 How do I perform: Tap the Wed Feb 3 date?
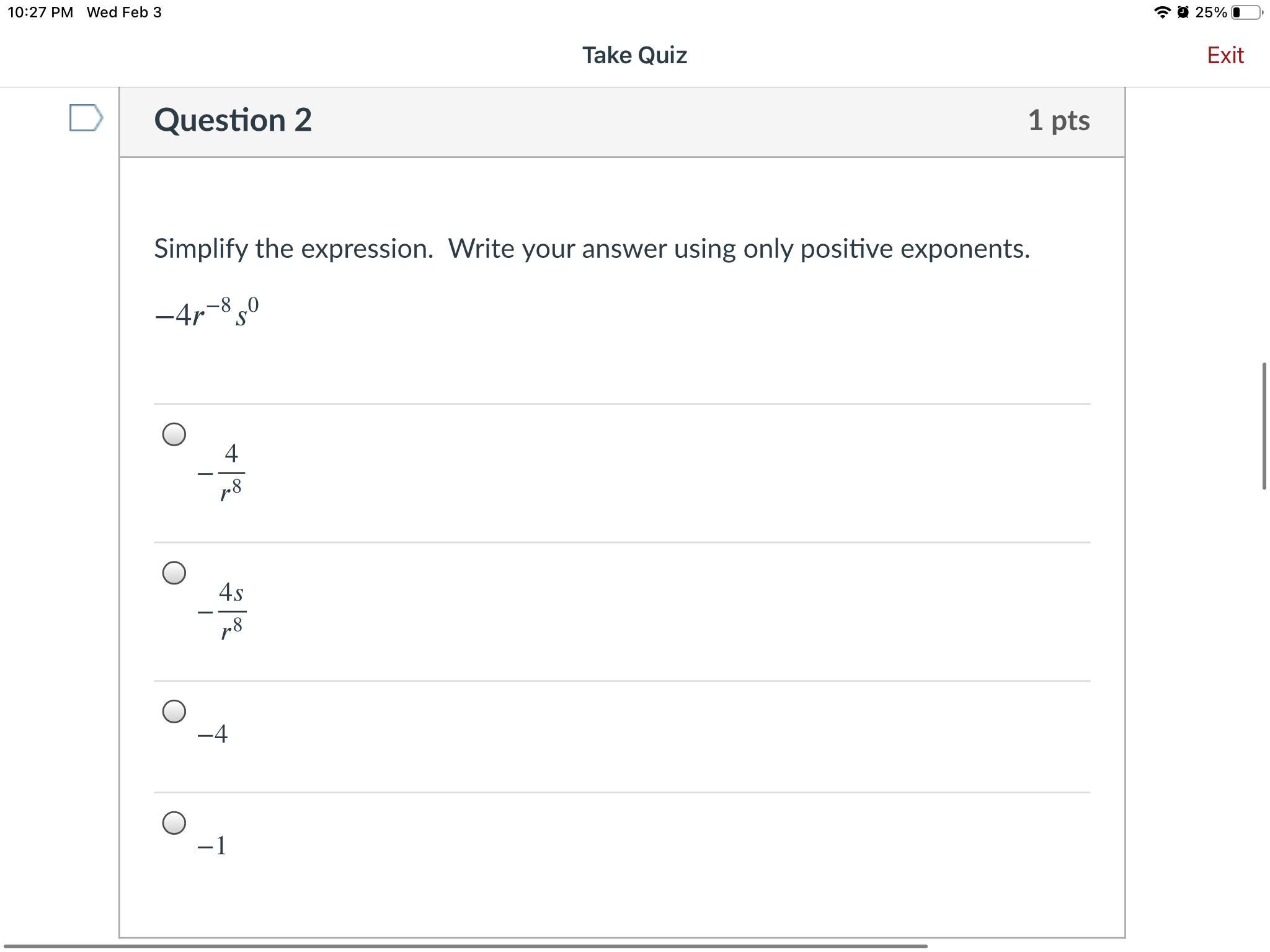point(124,12)
